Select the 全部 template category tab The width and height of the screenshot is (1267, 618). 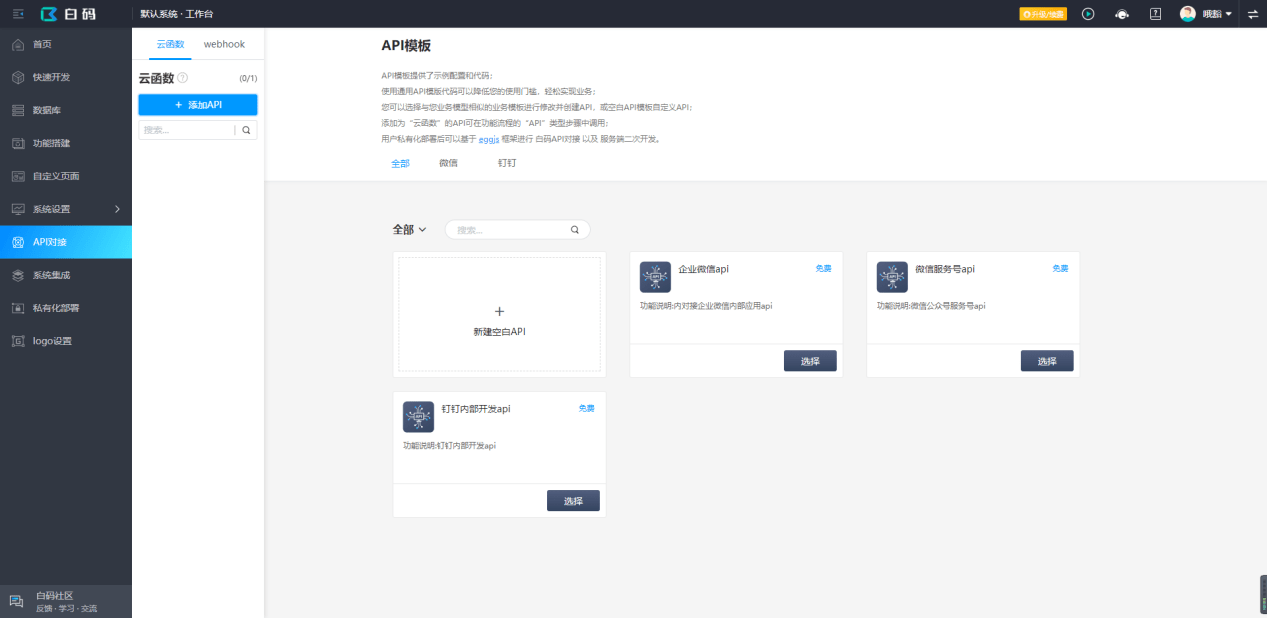[x=400, y=163]
